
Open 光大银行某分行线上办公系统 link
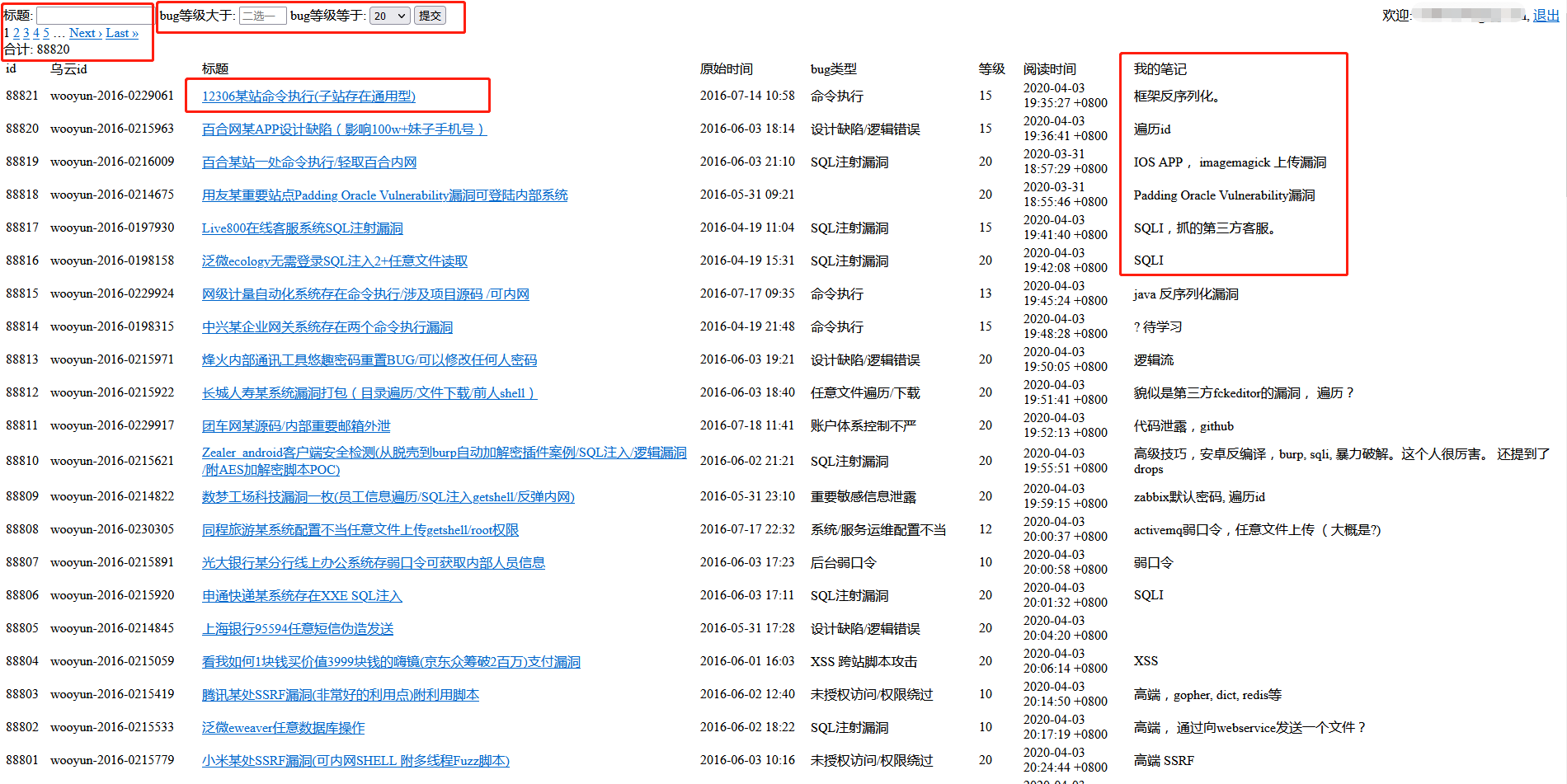[374, 563]
